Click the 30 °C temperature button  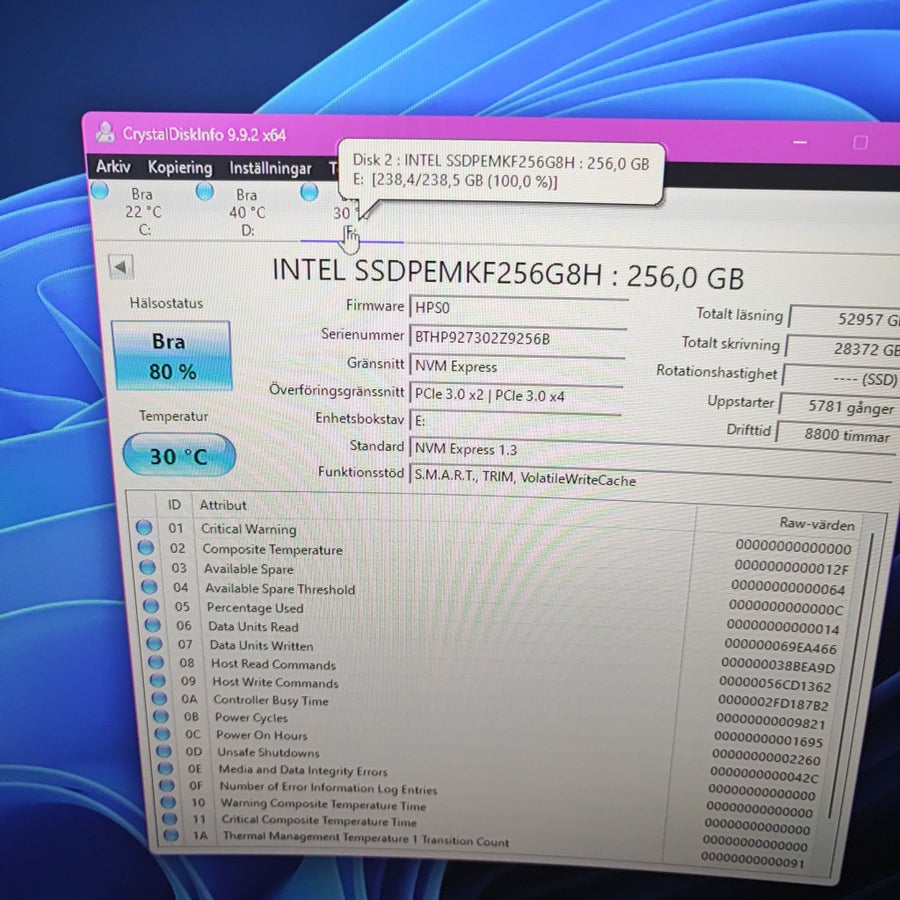pos(179,456)
